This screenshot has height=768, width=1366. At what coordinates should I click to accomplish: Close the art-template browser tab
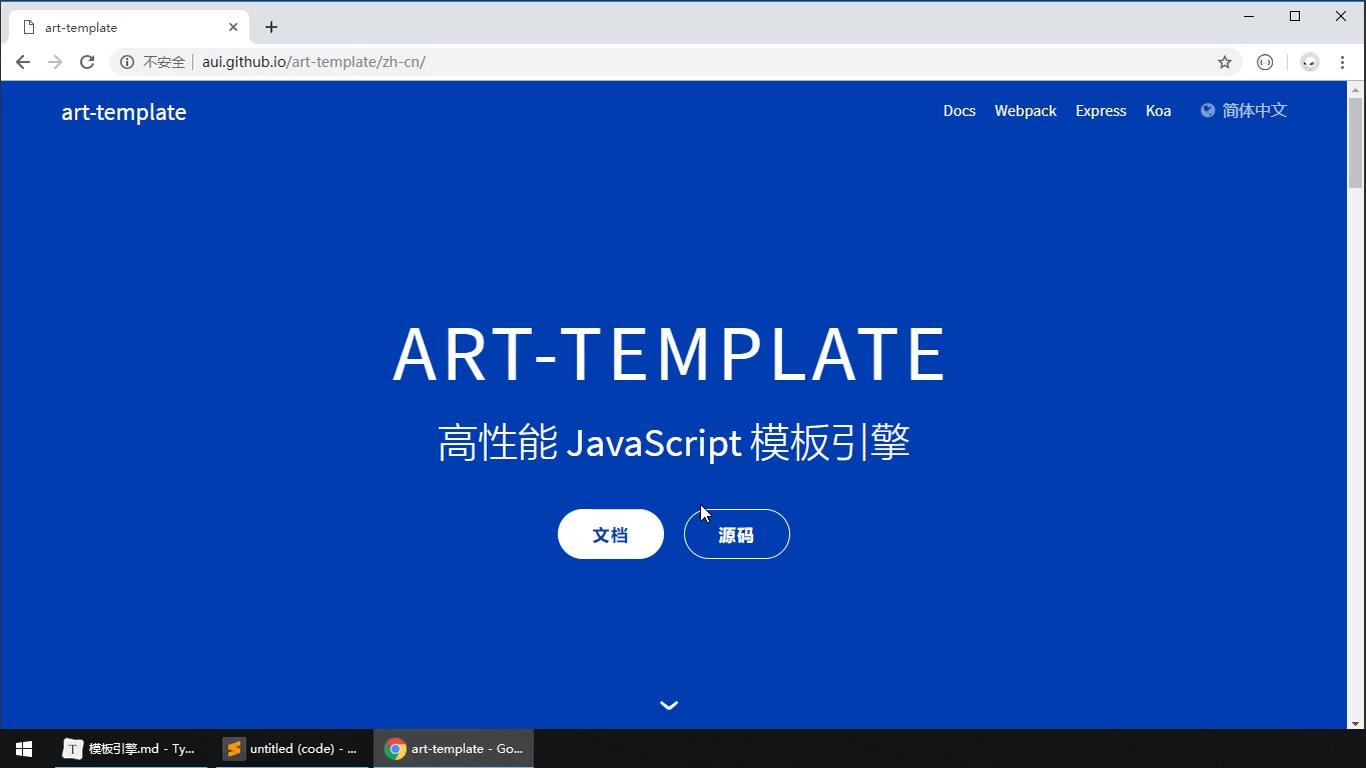[233, 27]
